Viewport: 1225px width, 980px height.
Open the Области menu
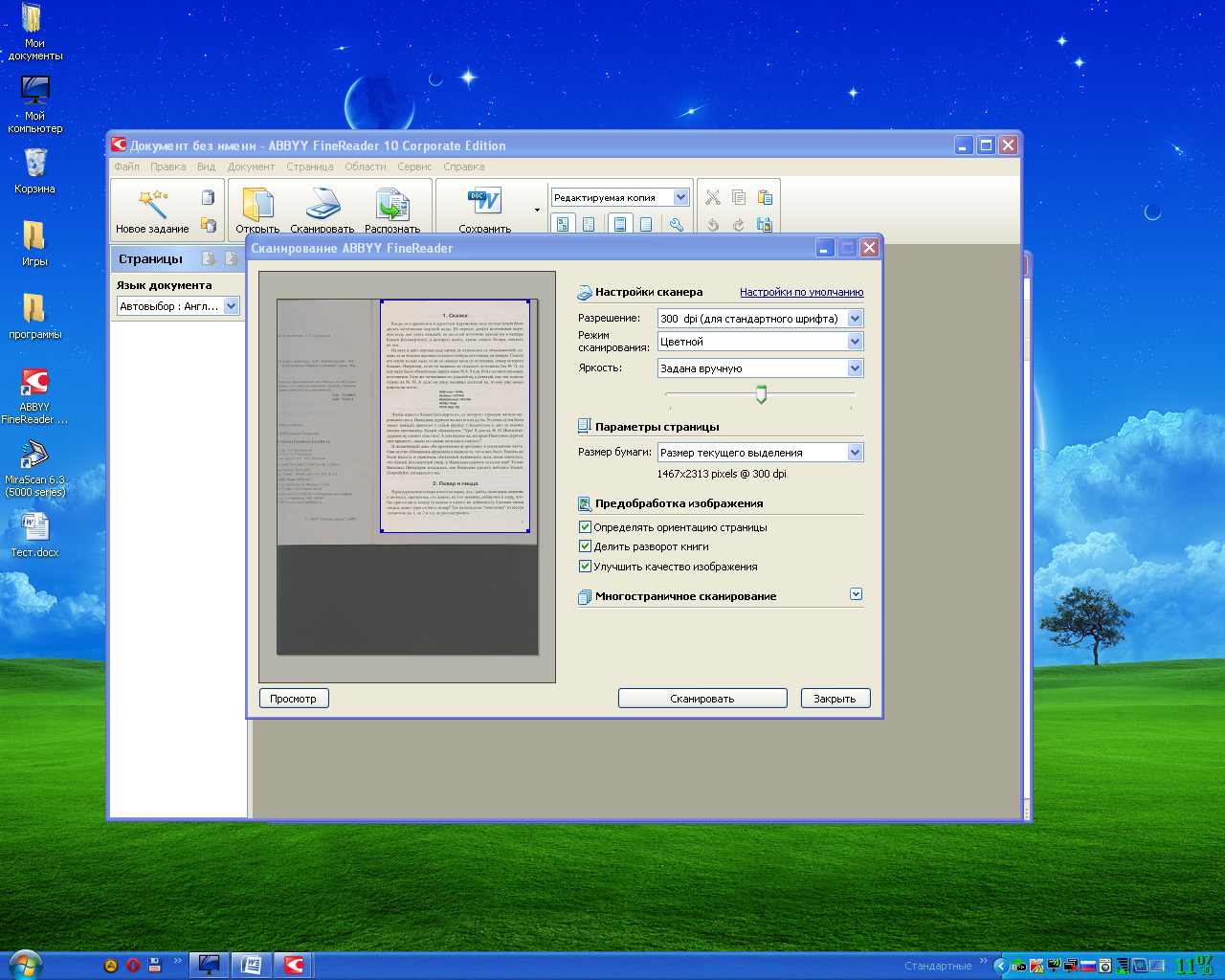[366, 167]
